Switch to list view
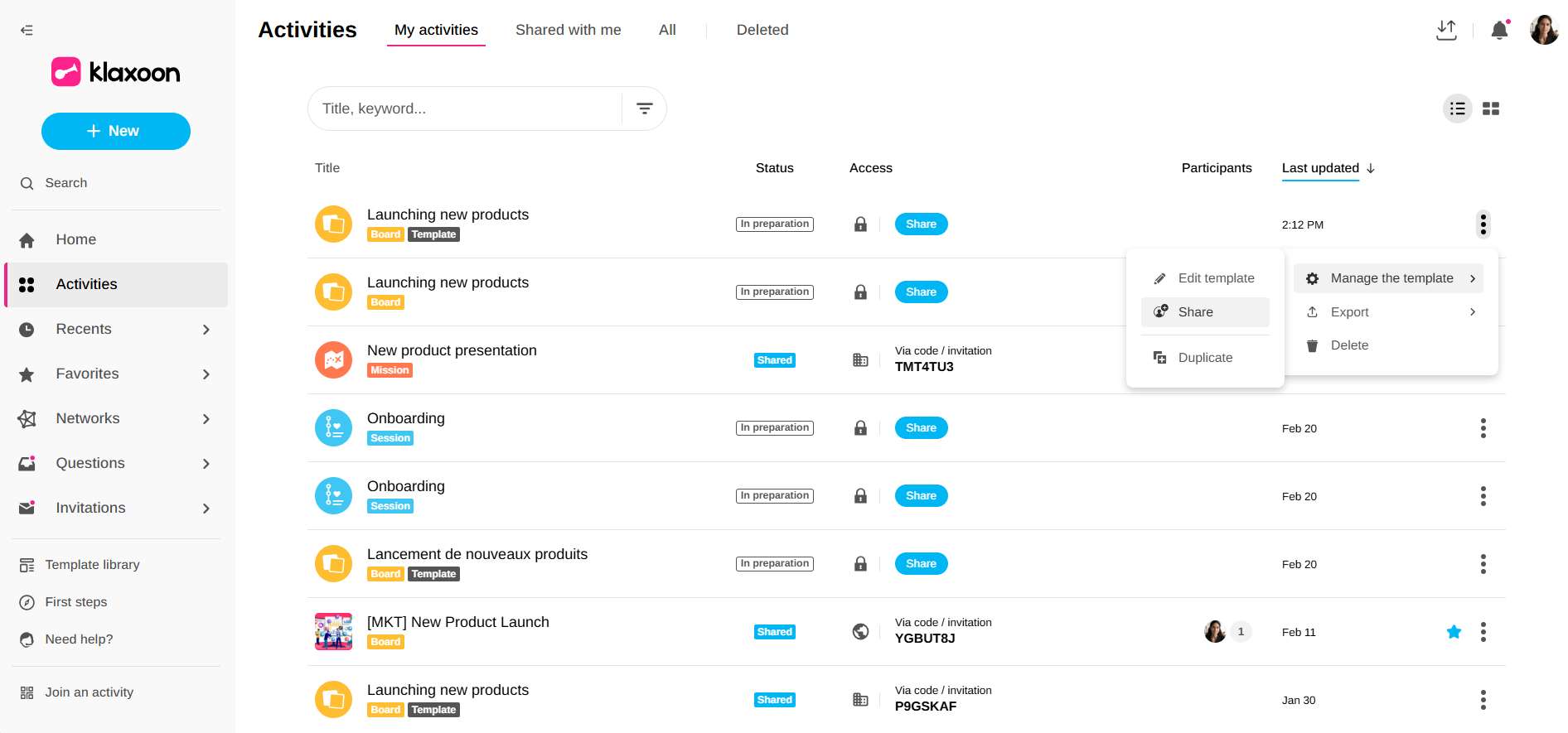 (x=1457, y=109)
